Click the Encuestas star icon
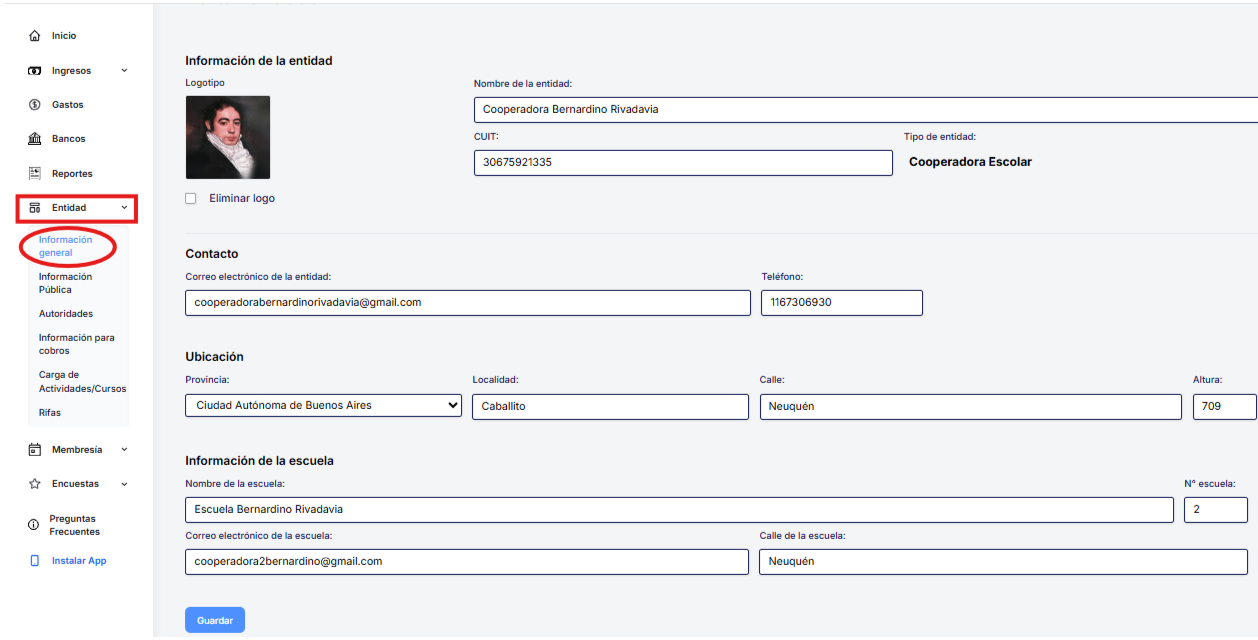 pyautogui.click(x=34, y=484)
